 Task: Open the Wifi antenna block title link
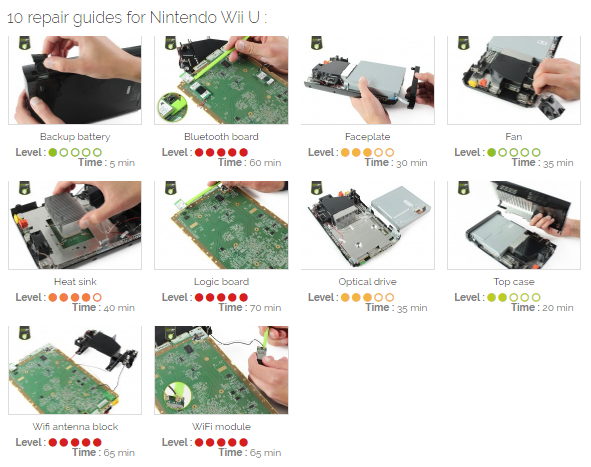pyautogui.click(x=75, y=427)
